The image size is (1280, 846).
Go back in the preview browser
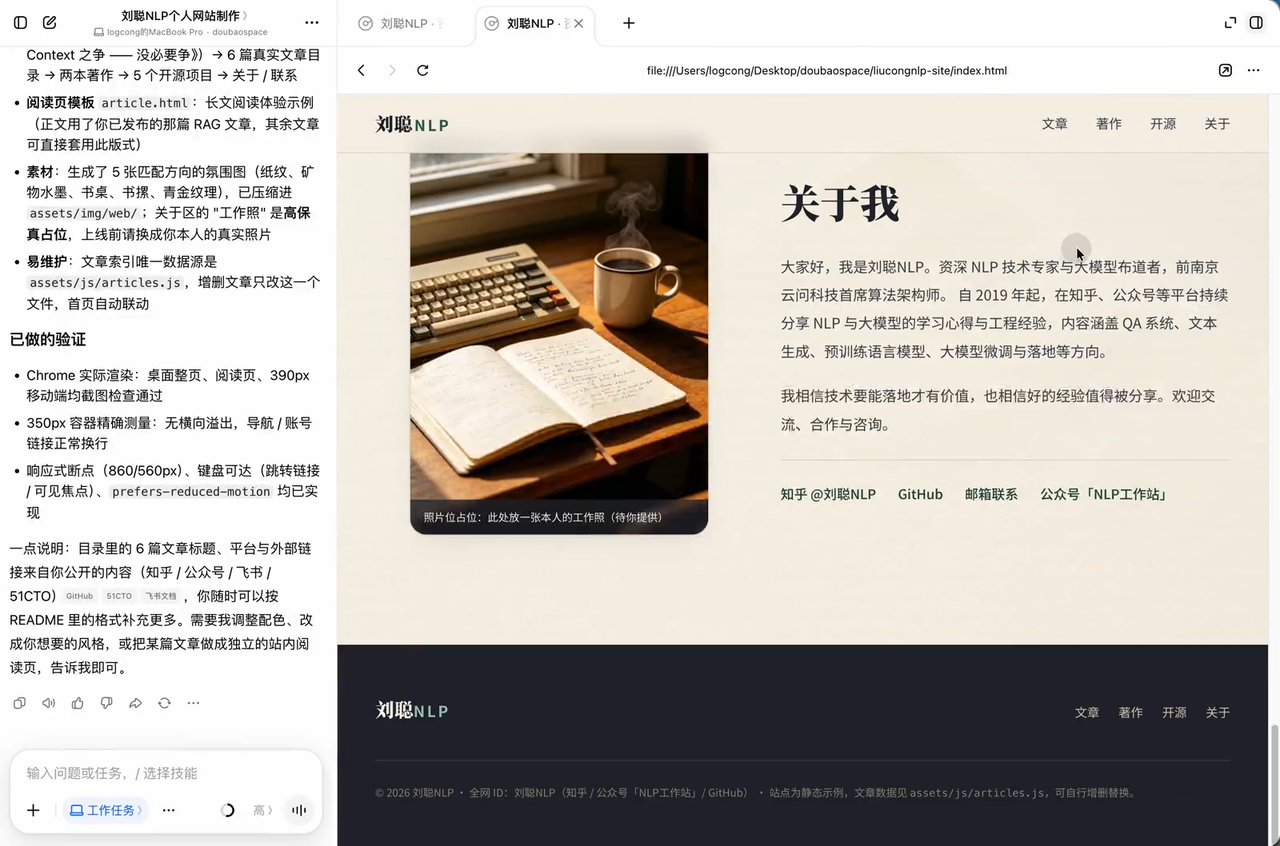click(361, 70)
